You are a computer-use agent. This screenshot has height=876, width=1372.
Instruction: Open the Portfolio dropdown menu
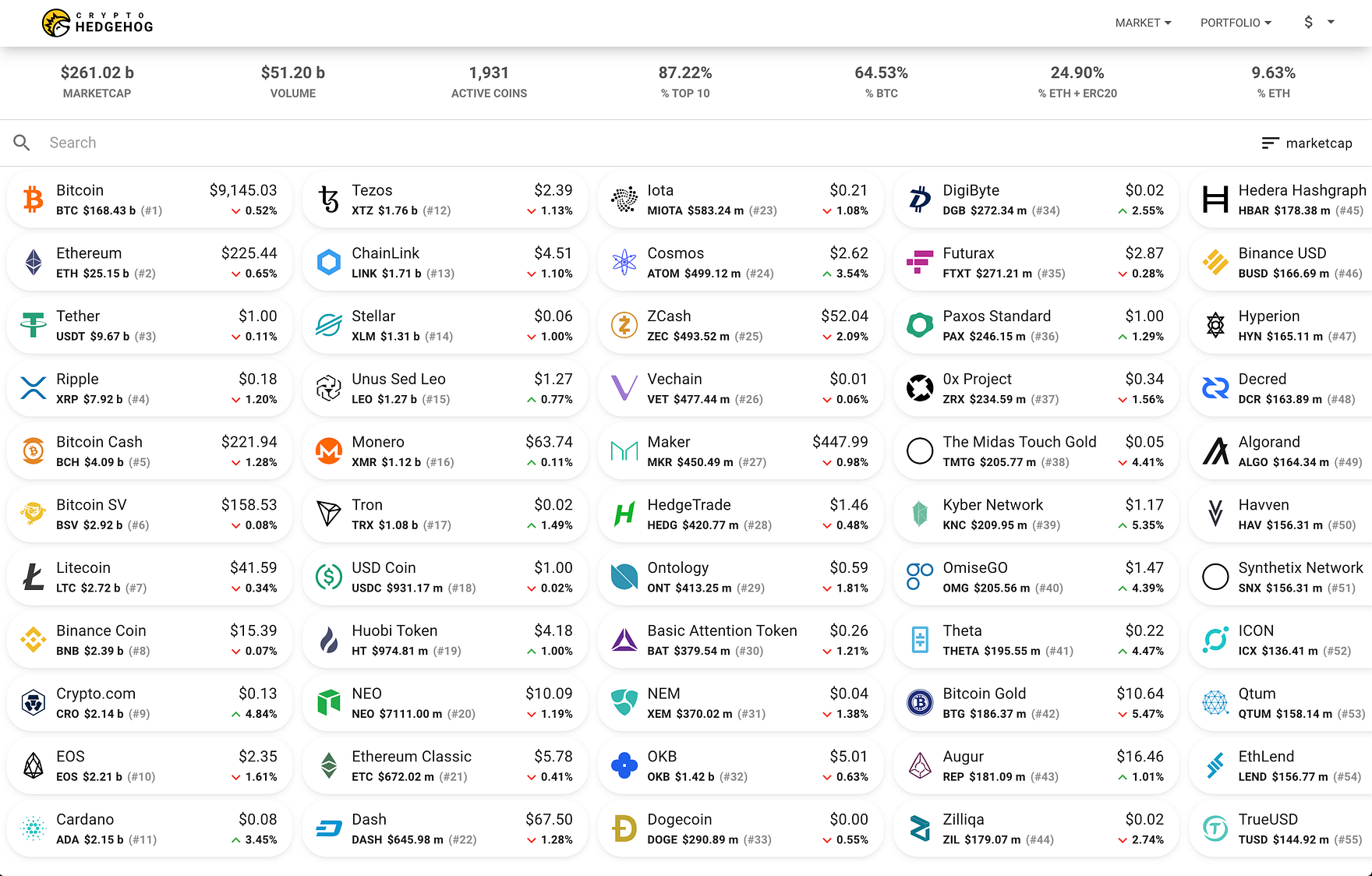click(x=1236, y=23)
